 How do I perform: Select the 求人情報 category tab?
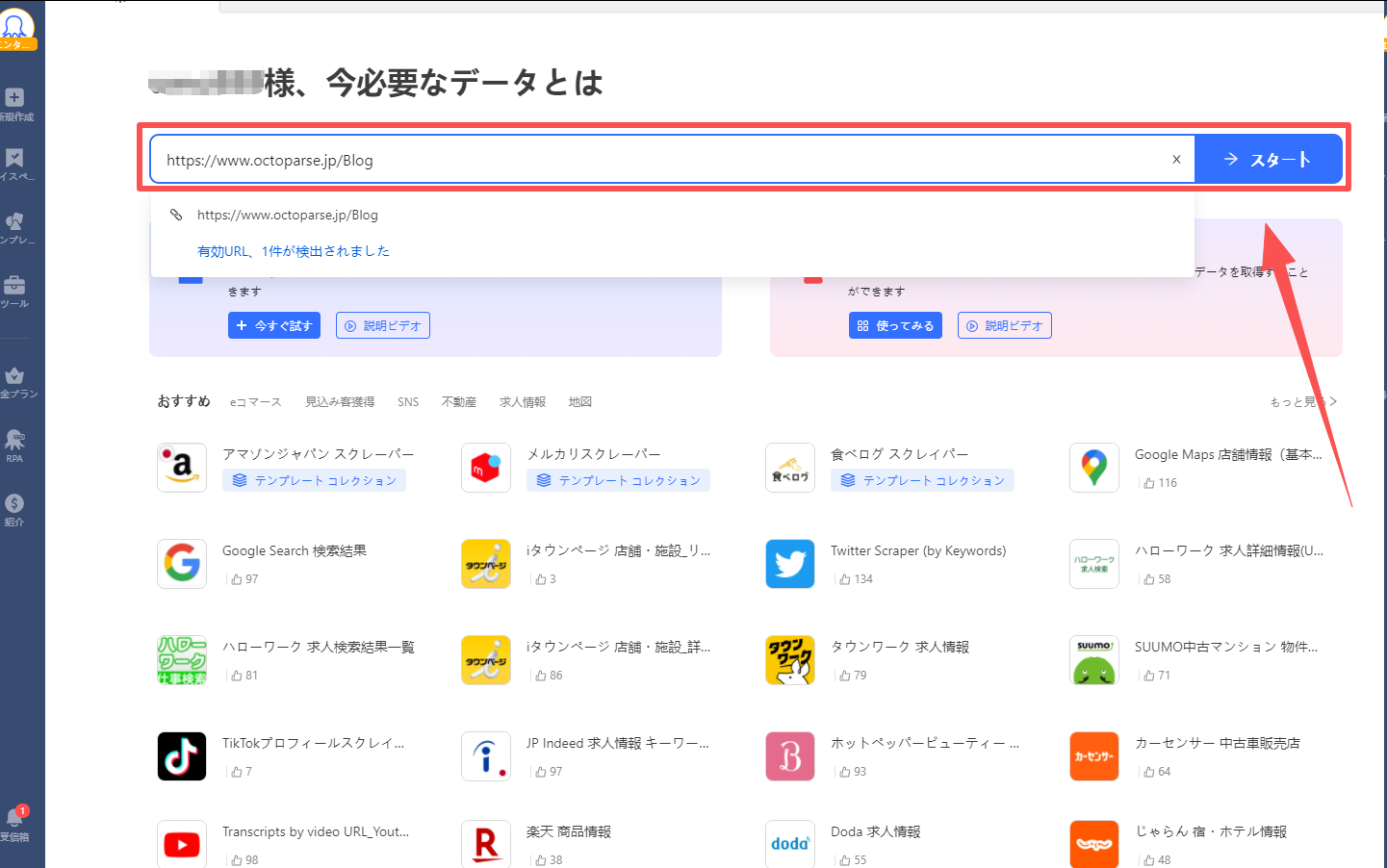522,402
